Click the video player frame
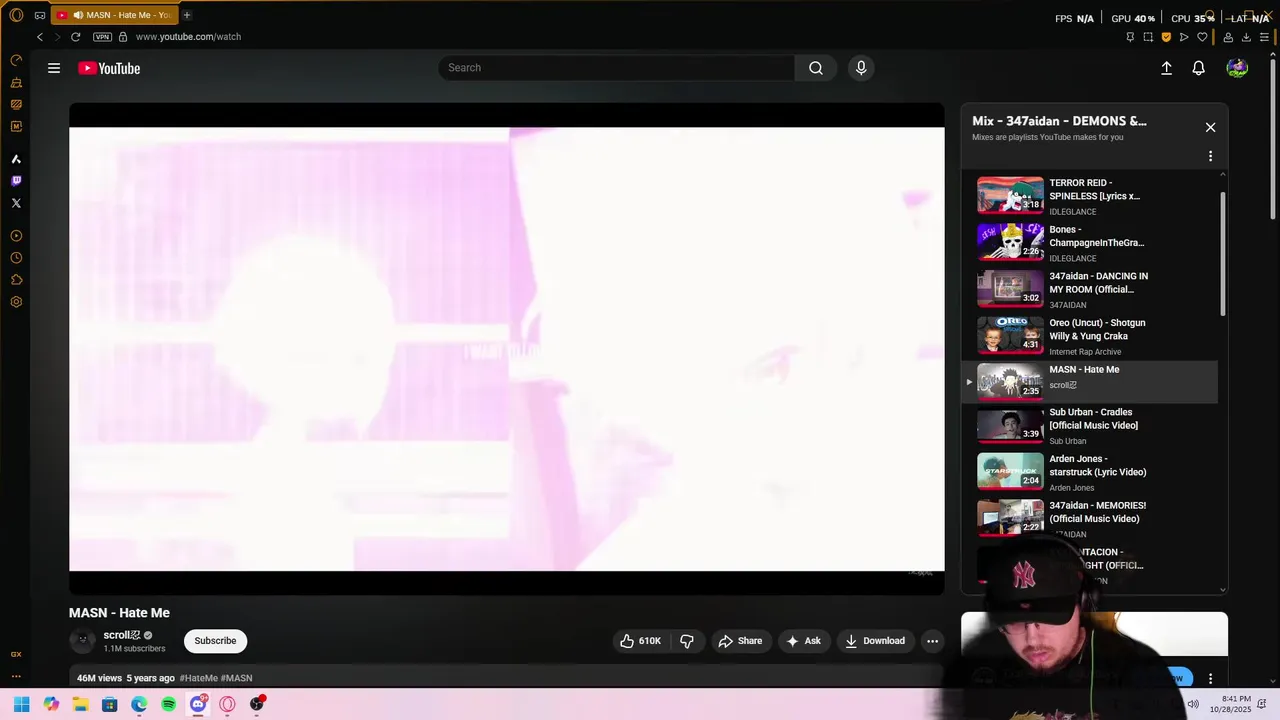1280x720 pixels. tap(506, 349)
